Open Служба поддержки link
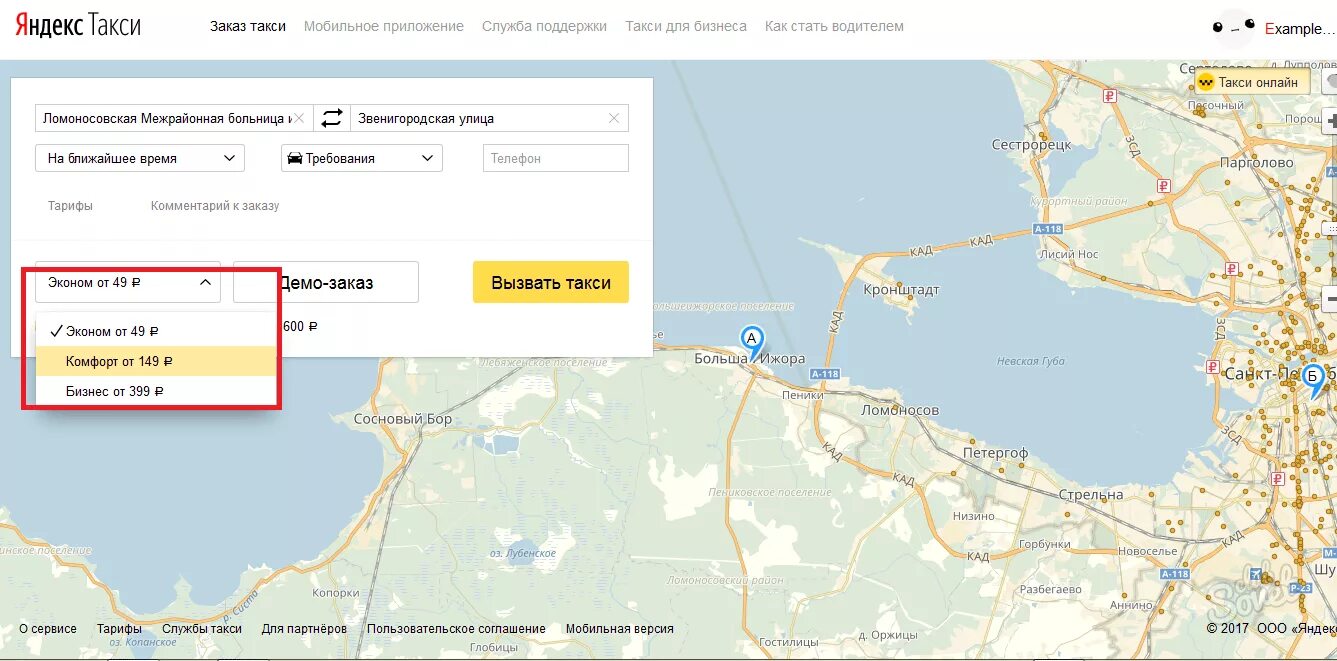This screenshot has height=661, width=1337. (x=544, y=26)
